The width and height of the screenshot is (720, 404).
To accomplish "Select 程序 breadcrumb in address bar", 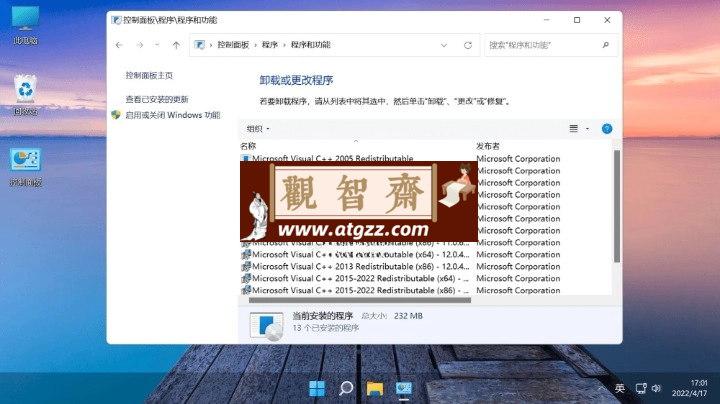I will click(270, 45).
